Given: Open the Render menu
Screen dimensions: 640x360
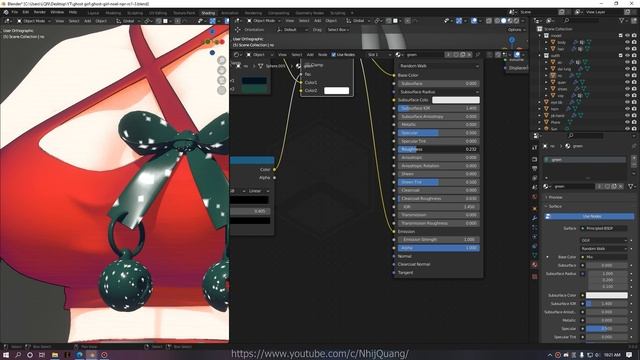Looking at the screenshot, I should click(40, 12).
